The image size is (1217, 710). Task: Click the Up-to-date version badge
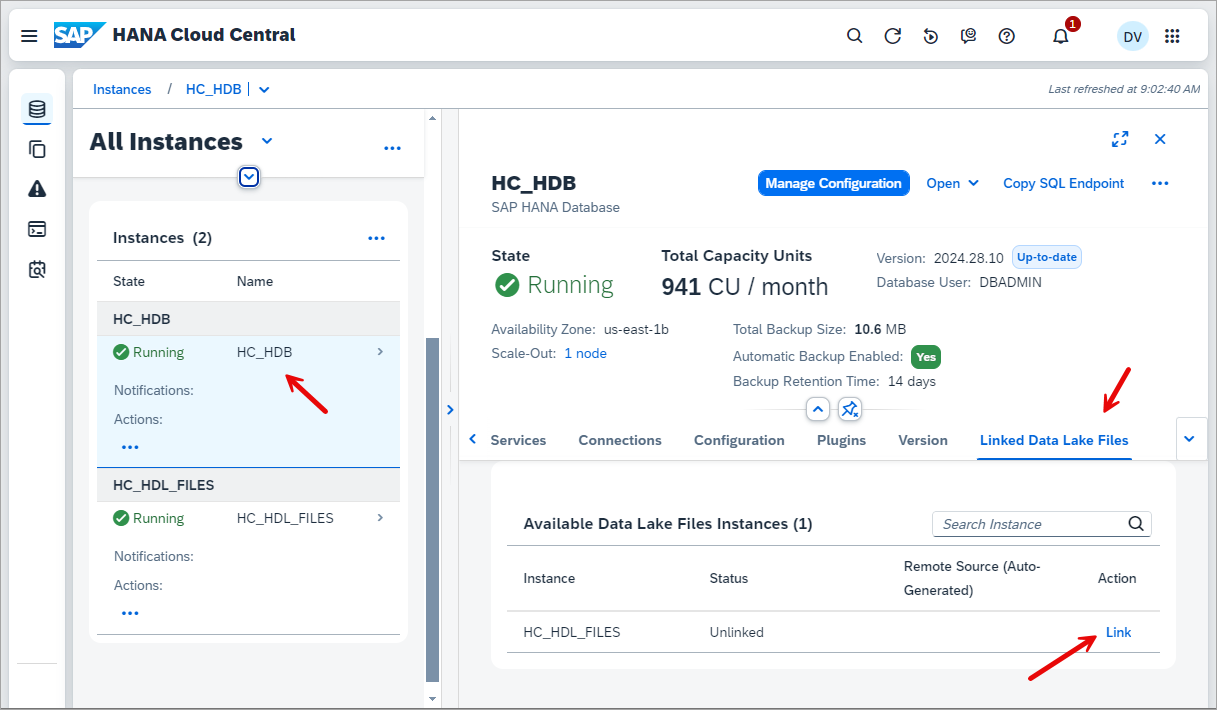(1047, 257)
